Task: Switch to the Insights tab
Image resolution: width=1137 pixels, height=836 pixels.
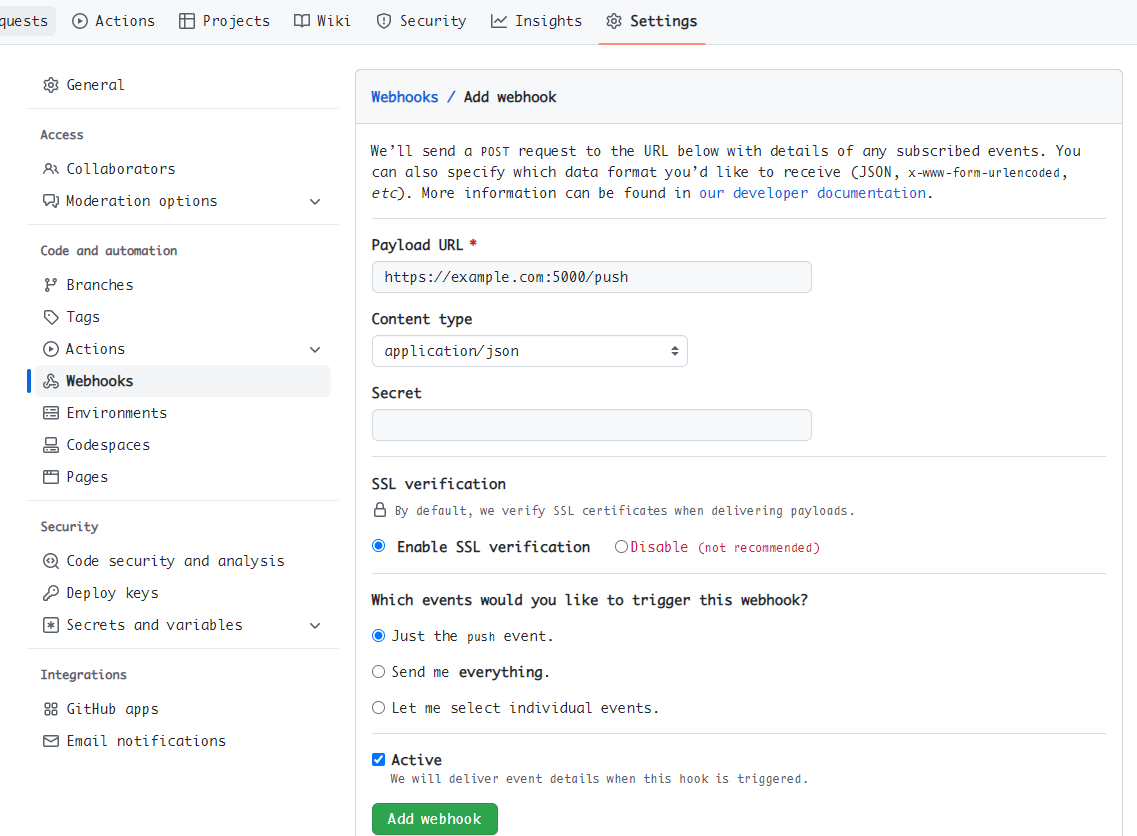Action: click(536, 20)
